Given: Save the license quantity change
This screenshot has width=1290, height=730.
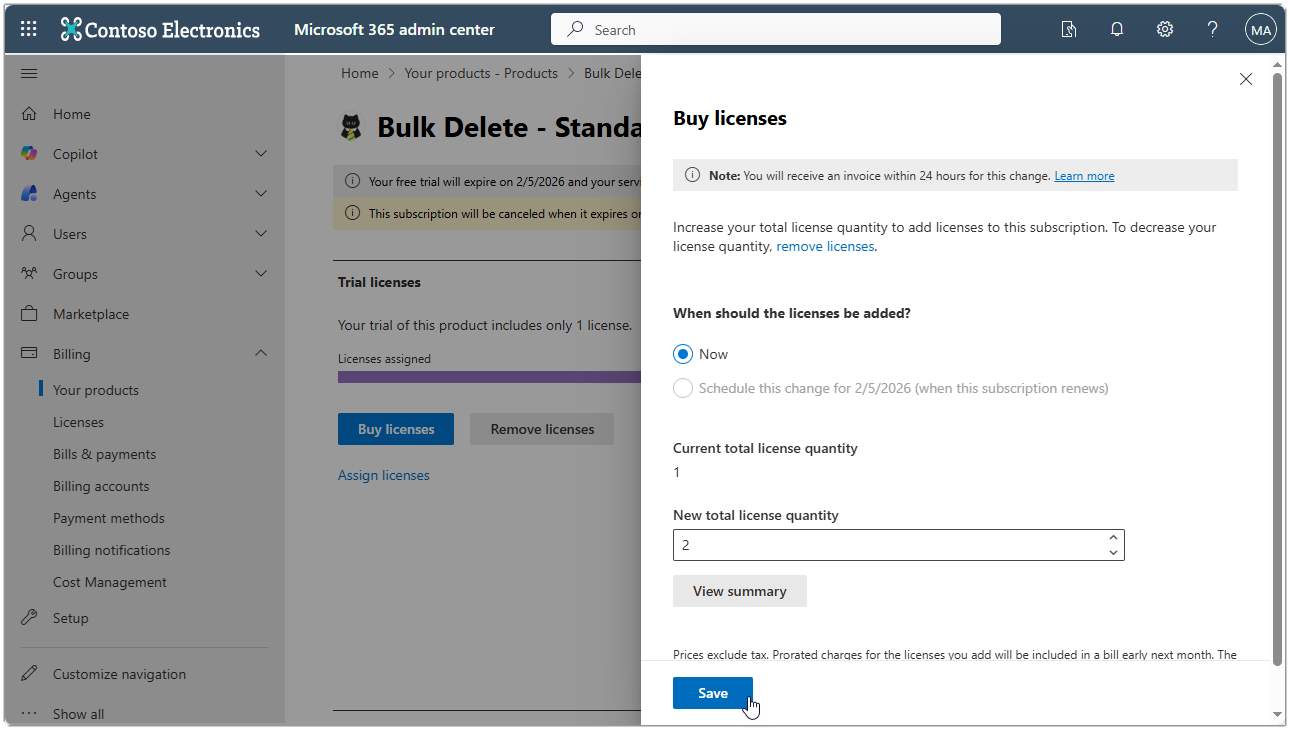Looking at the screenshot, I should pos(712,692).
